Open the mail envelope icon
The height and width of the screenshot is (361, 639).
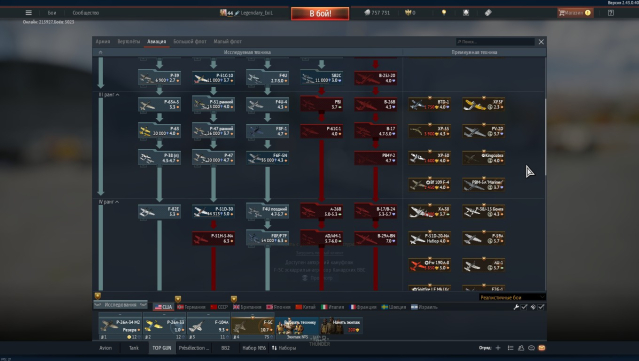[542, 348]
